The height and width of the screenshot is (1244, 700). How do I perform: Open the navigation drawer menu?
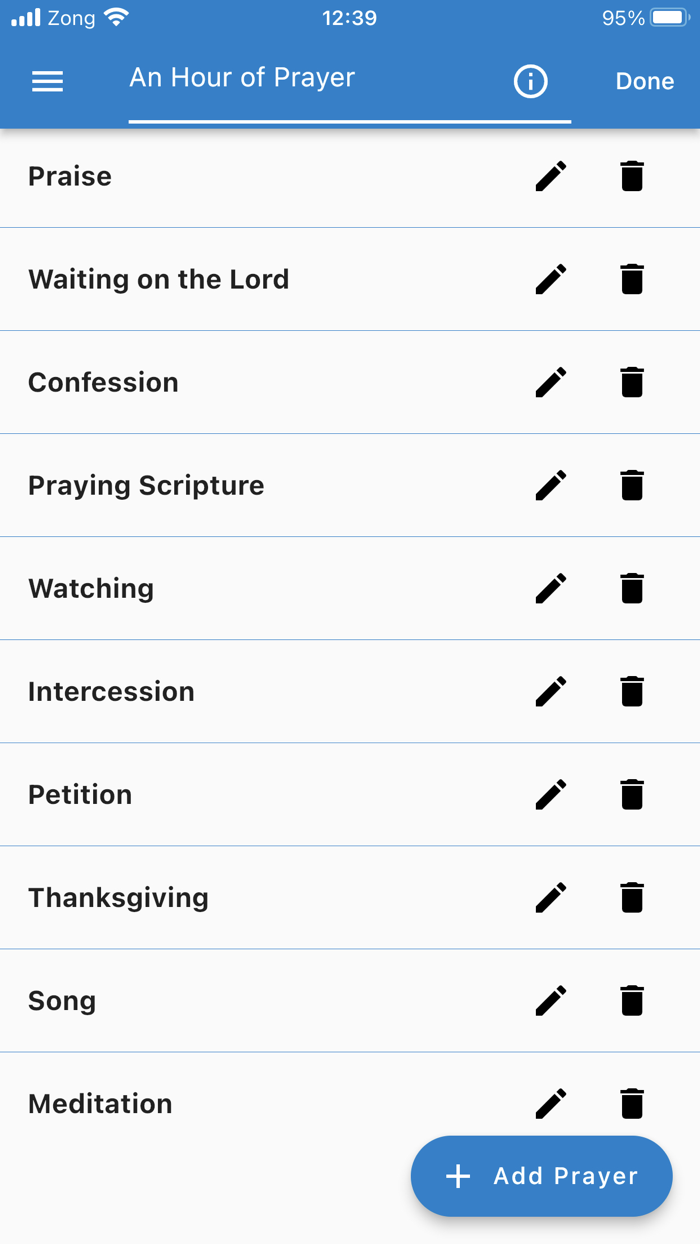(47, 81)
